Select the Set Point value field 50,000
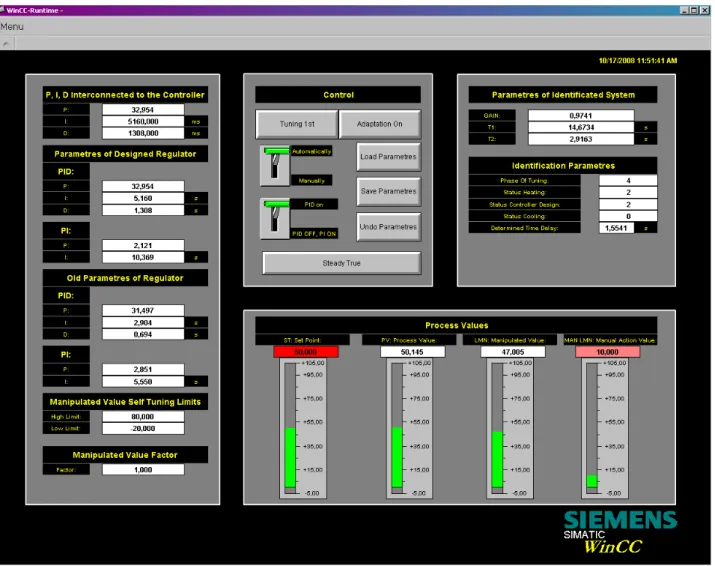Viewport: 715px width, 566px height. pyautogui.click(x=306, y=352)
